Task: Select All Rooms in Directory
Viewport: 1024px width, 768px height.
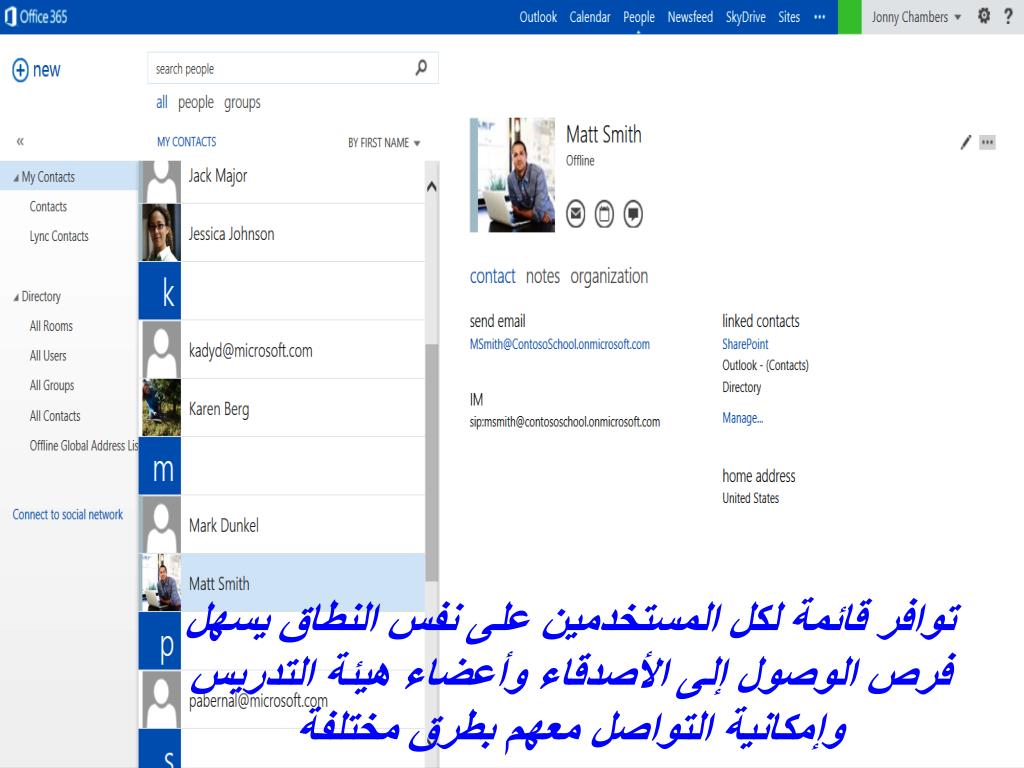Action: [x=51, y=326]
